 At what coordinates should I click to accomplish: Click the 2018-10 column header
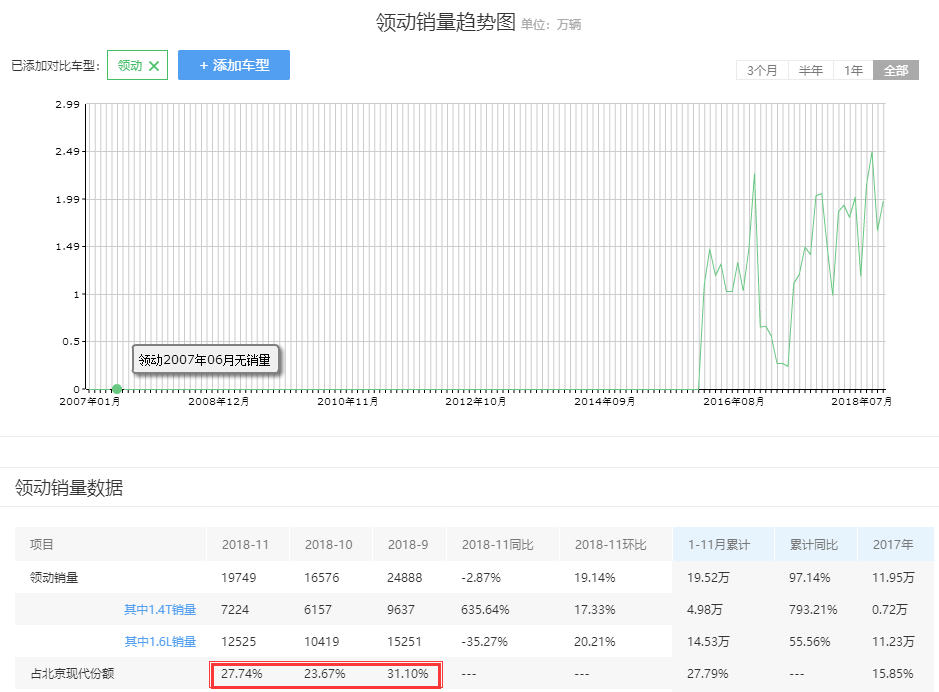328,545
